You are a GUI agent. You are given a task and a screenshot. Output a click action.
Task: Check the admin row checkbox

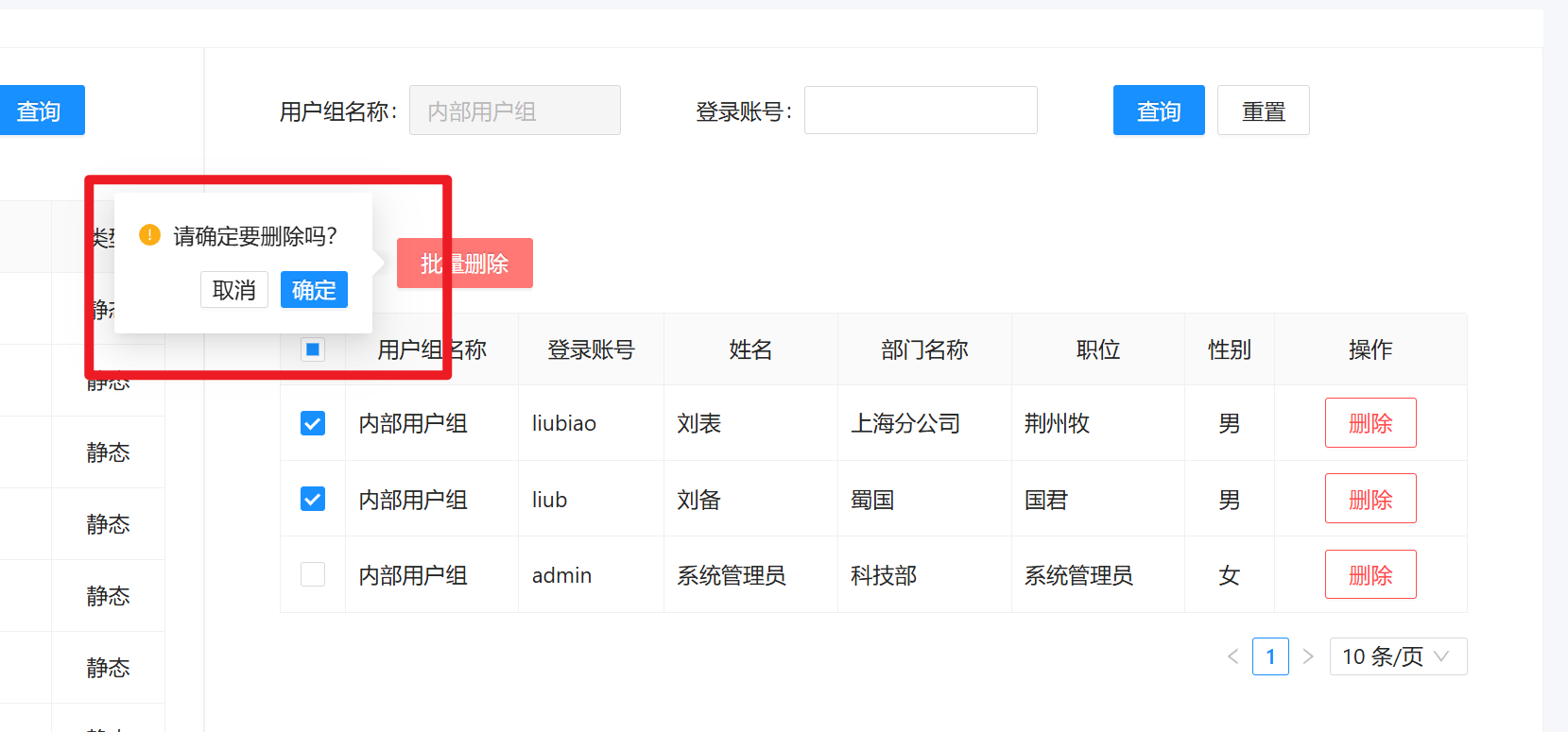point(313,574)
